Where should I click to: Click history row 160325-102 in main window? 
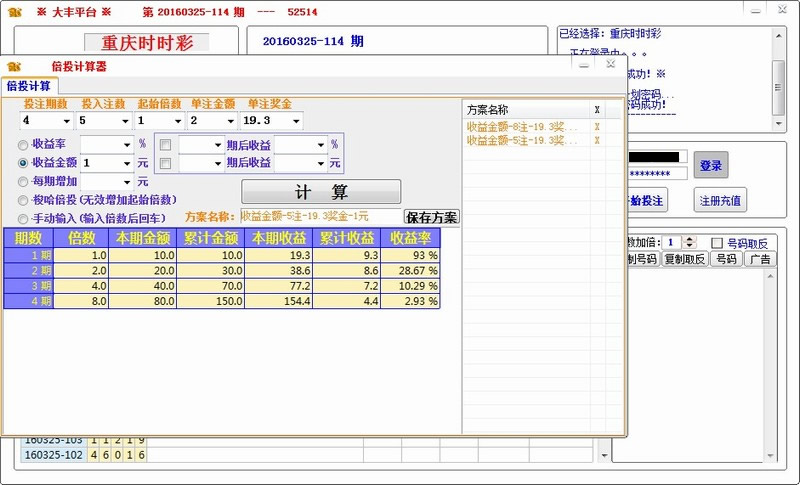[306, 455]
